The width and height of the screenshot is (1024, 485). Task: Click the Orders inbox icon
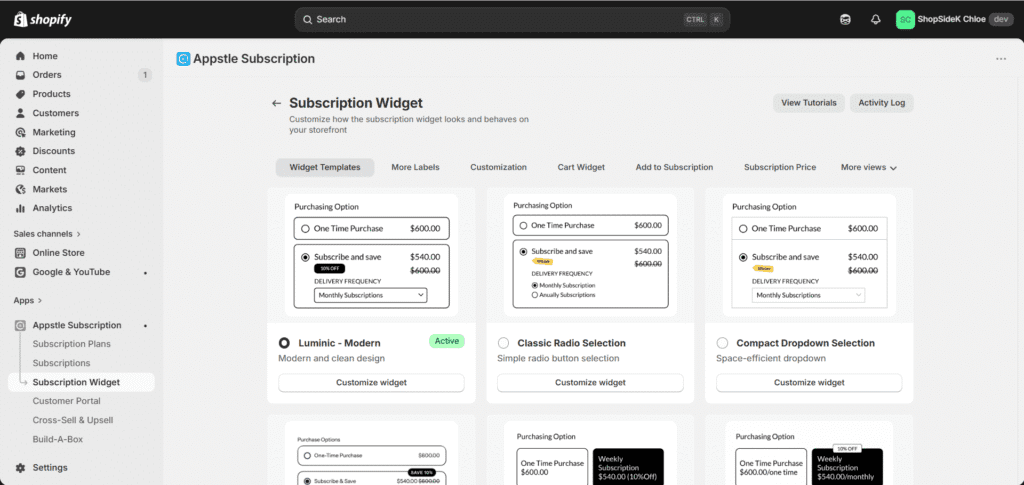[20, 75]
